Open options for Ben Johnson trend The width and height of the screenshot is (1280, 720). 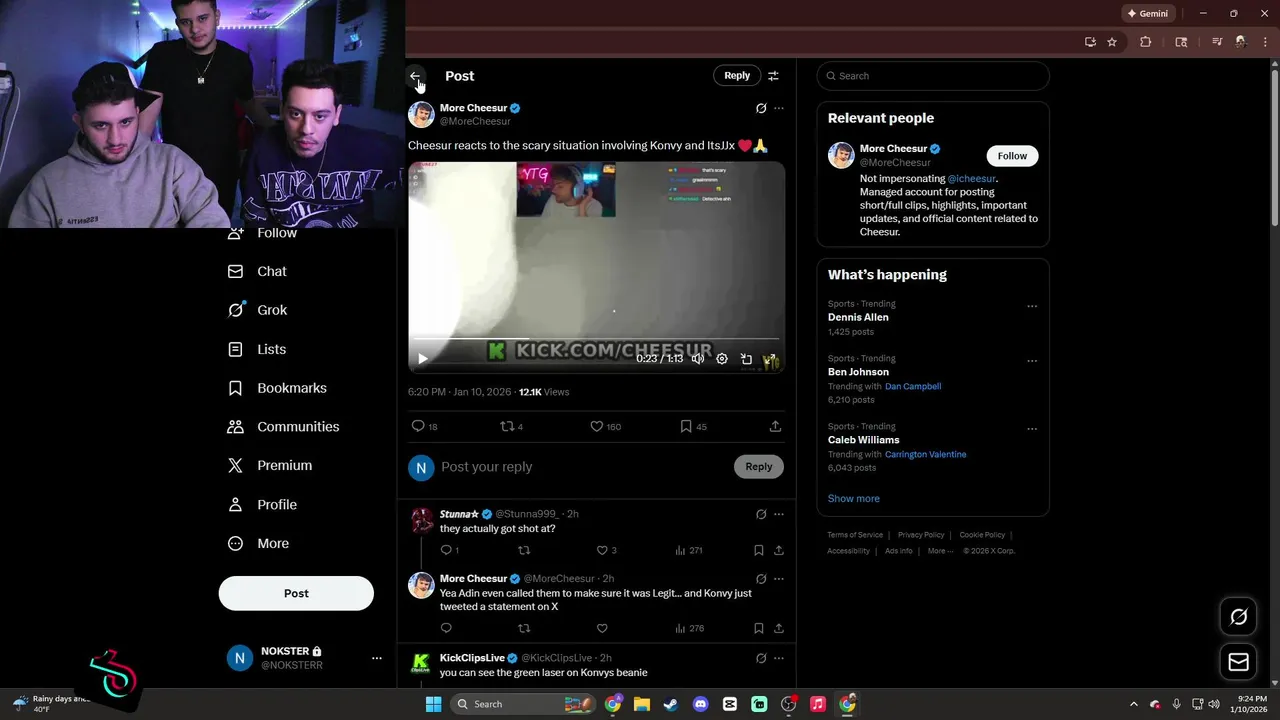(1032, 361)
